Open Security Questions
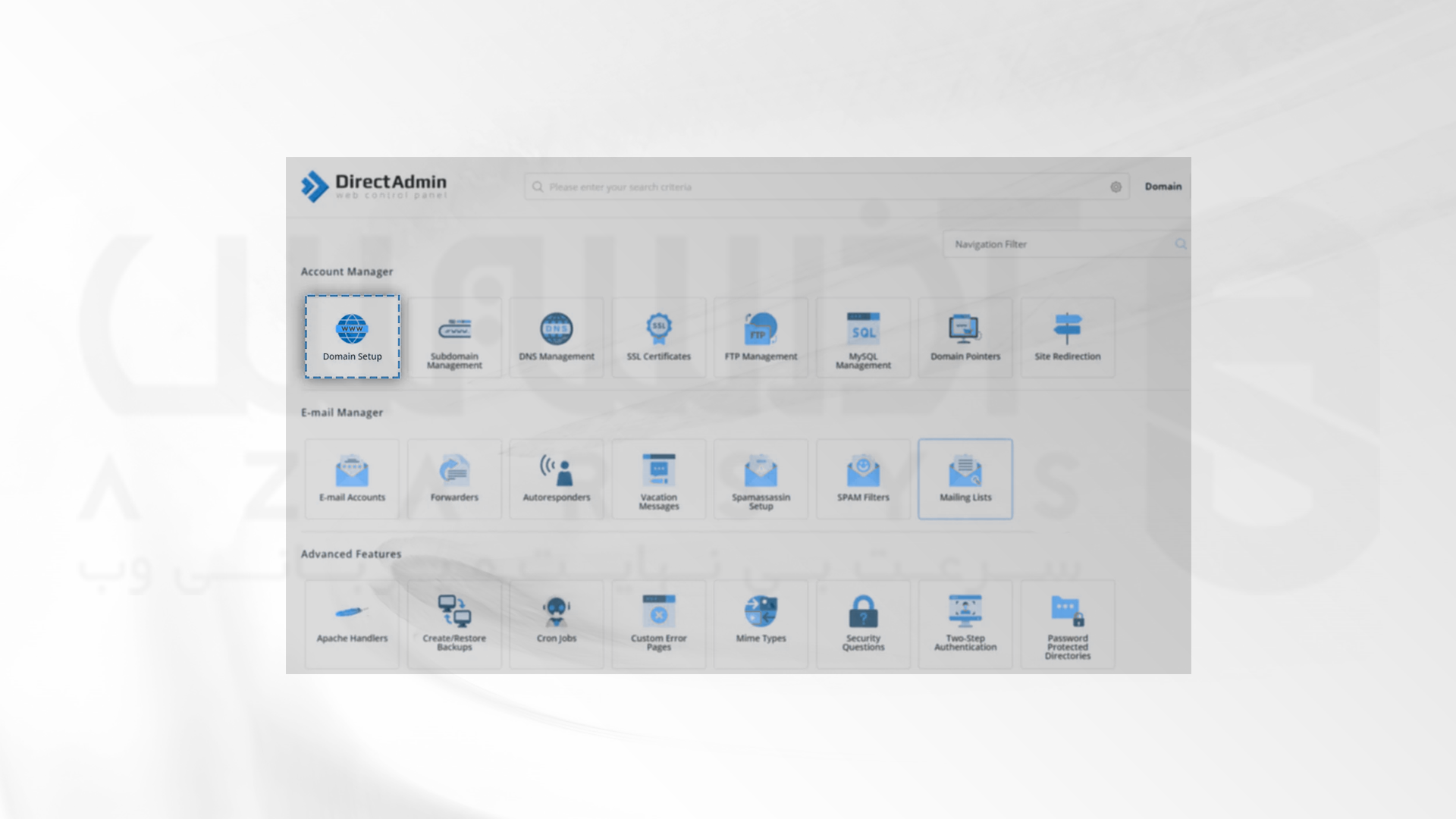Viewport: 1456px width, 819px height. 863,624
